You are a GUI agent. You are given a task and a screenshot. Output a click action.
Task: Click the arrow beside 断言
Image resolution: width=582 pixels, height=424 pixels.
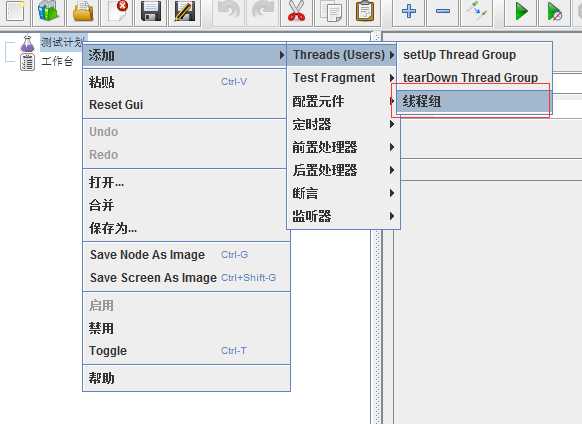[392, 193]
